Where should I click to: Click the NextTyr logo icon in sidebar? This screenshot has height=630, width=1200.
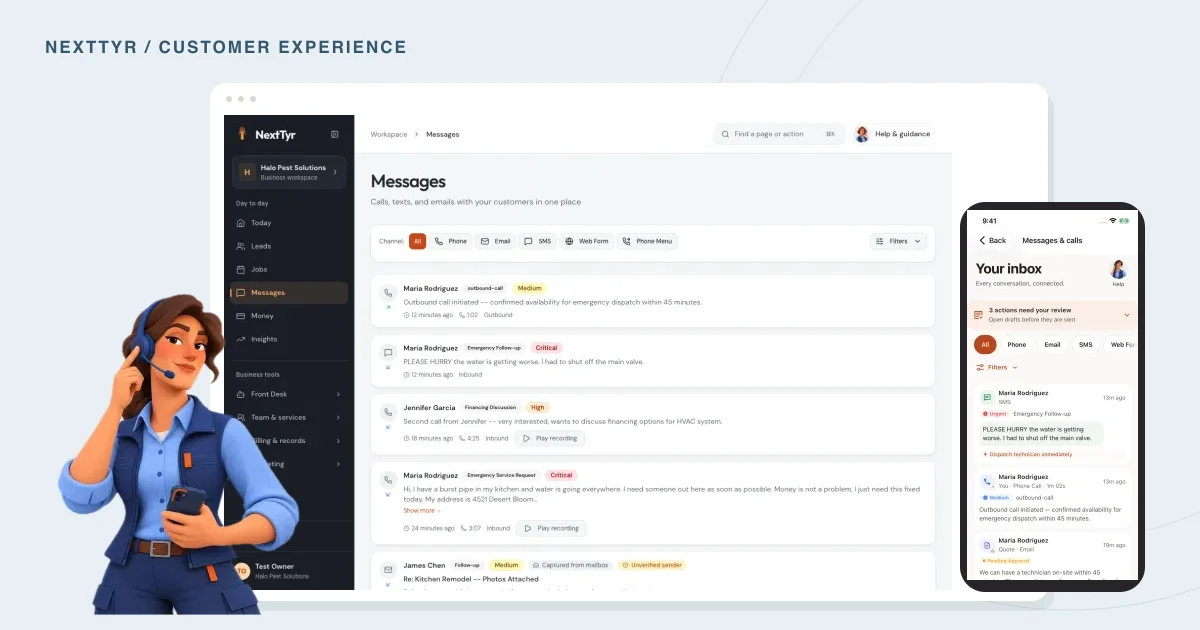coord(241,134)
